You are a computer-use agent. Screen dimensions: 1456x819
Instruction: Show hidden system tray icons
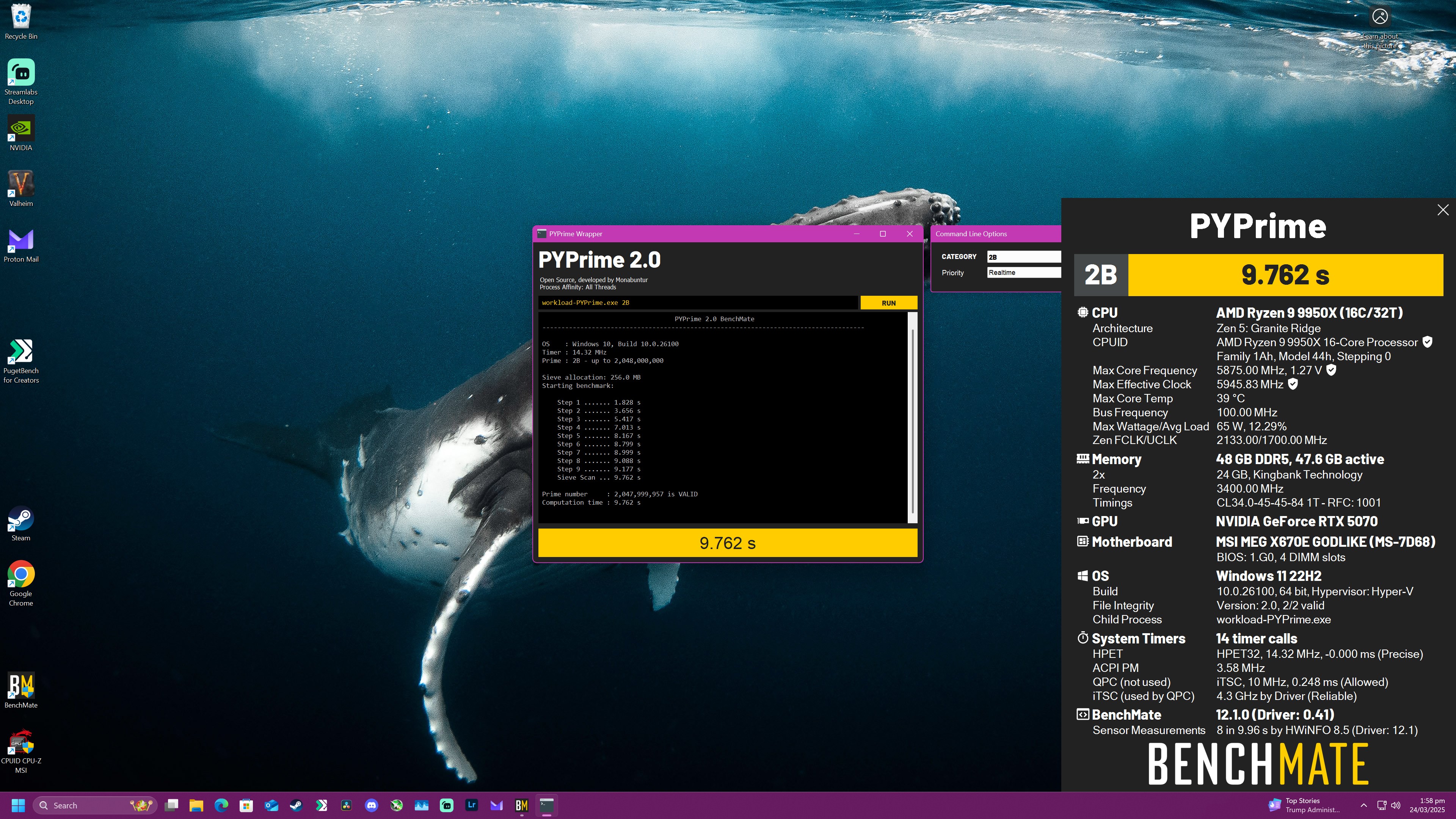pos(1363,805)
